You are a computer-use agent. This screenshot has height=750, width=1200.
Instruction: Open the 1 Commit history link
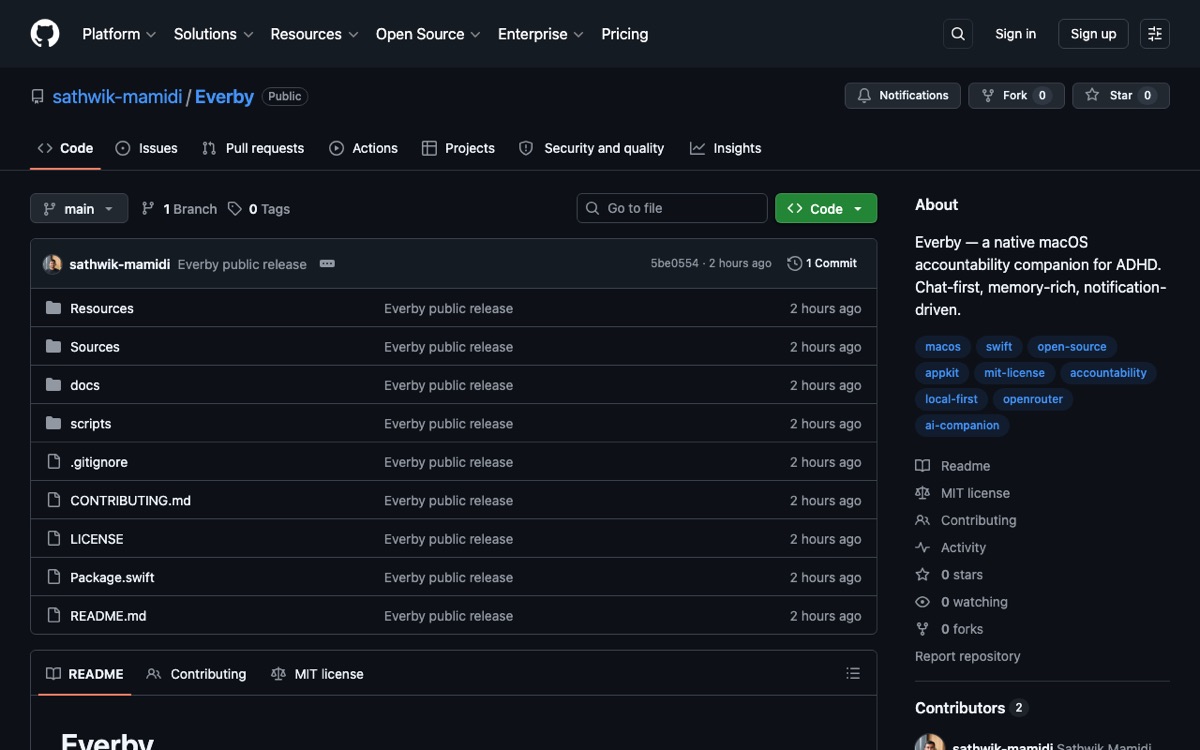[822, 264]
